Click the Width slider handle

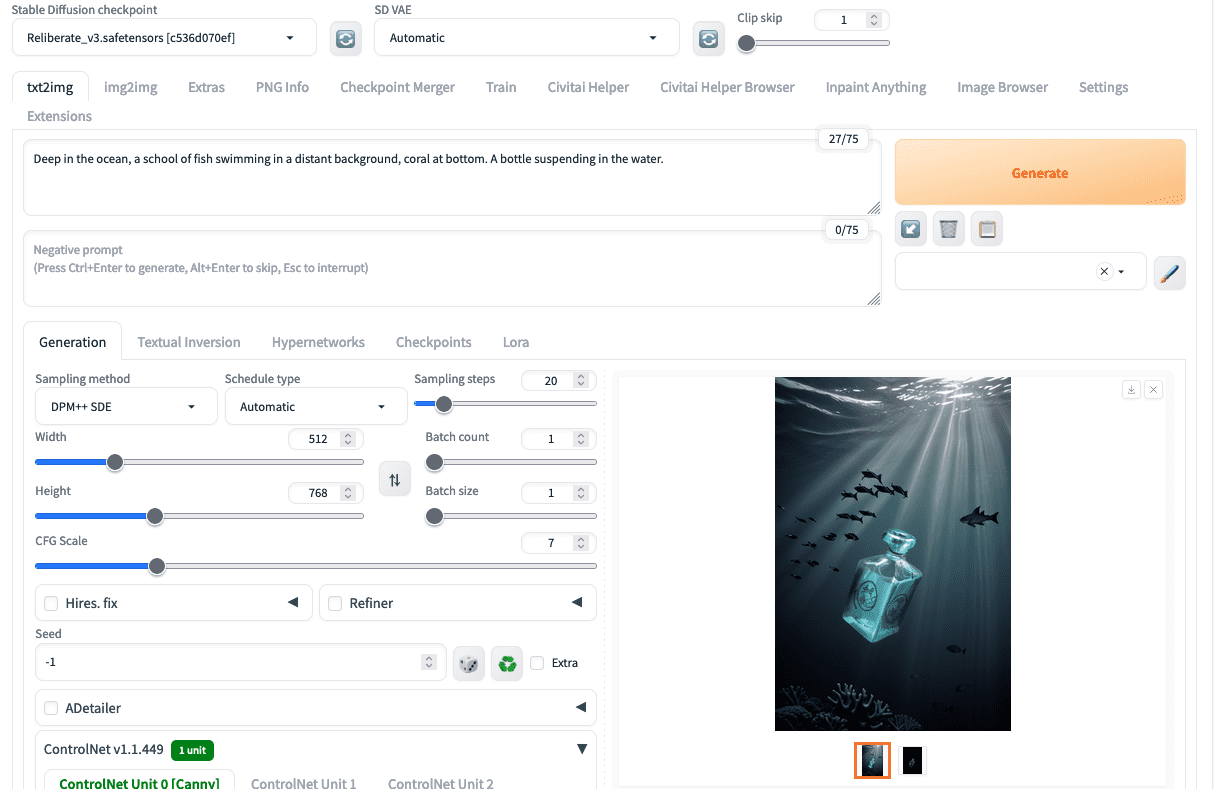tap(115, 462)
